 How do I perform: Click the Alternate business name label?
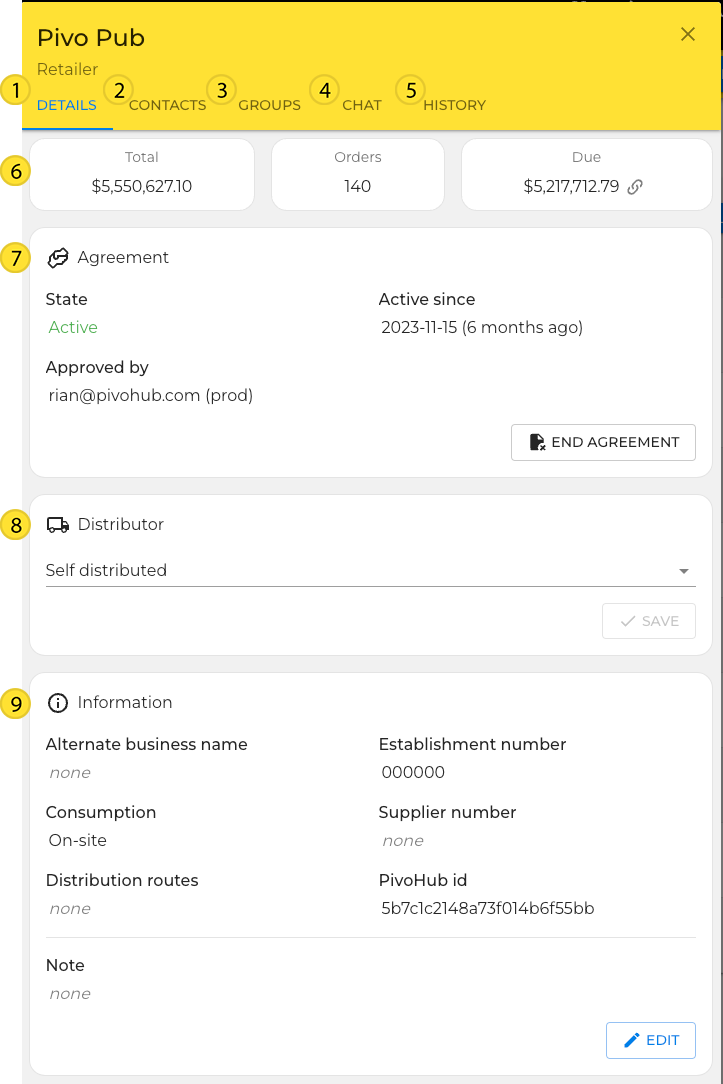click(147, 745)
